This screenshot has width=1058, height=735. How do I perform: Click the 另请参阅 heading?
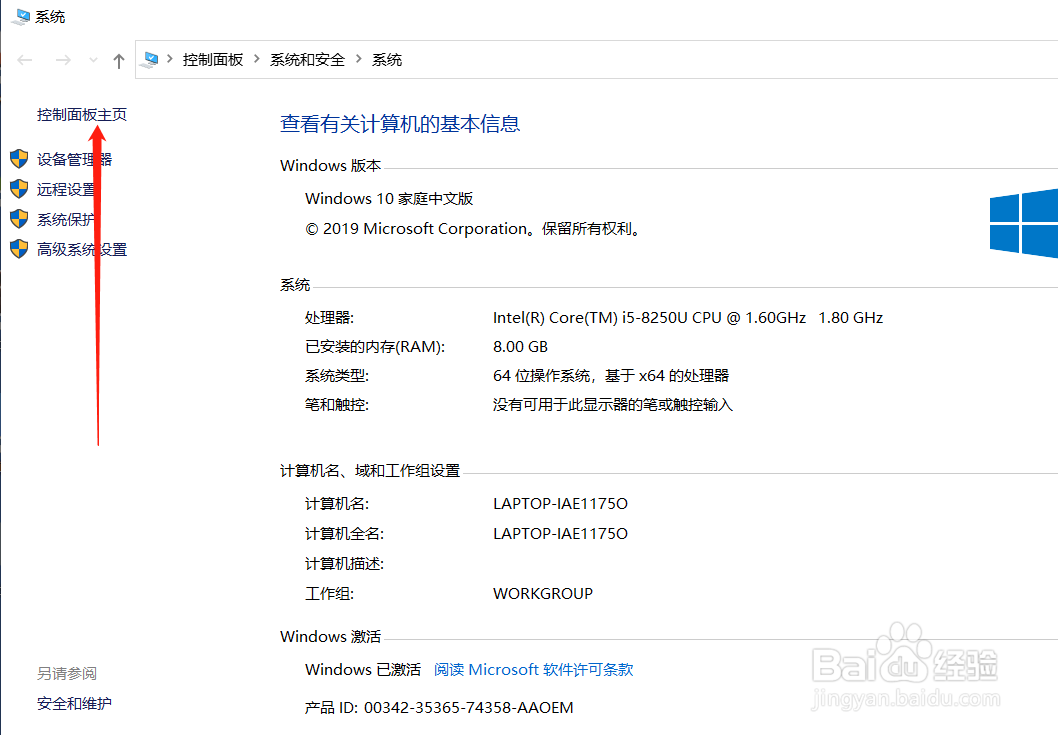coord(67,674)
